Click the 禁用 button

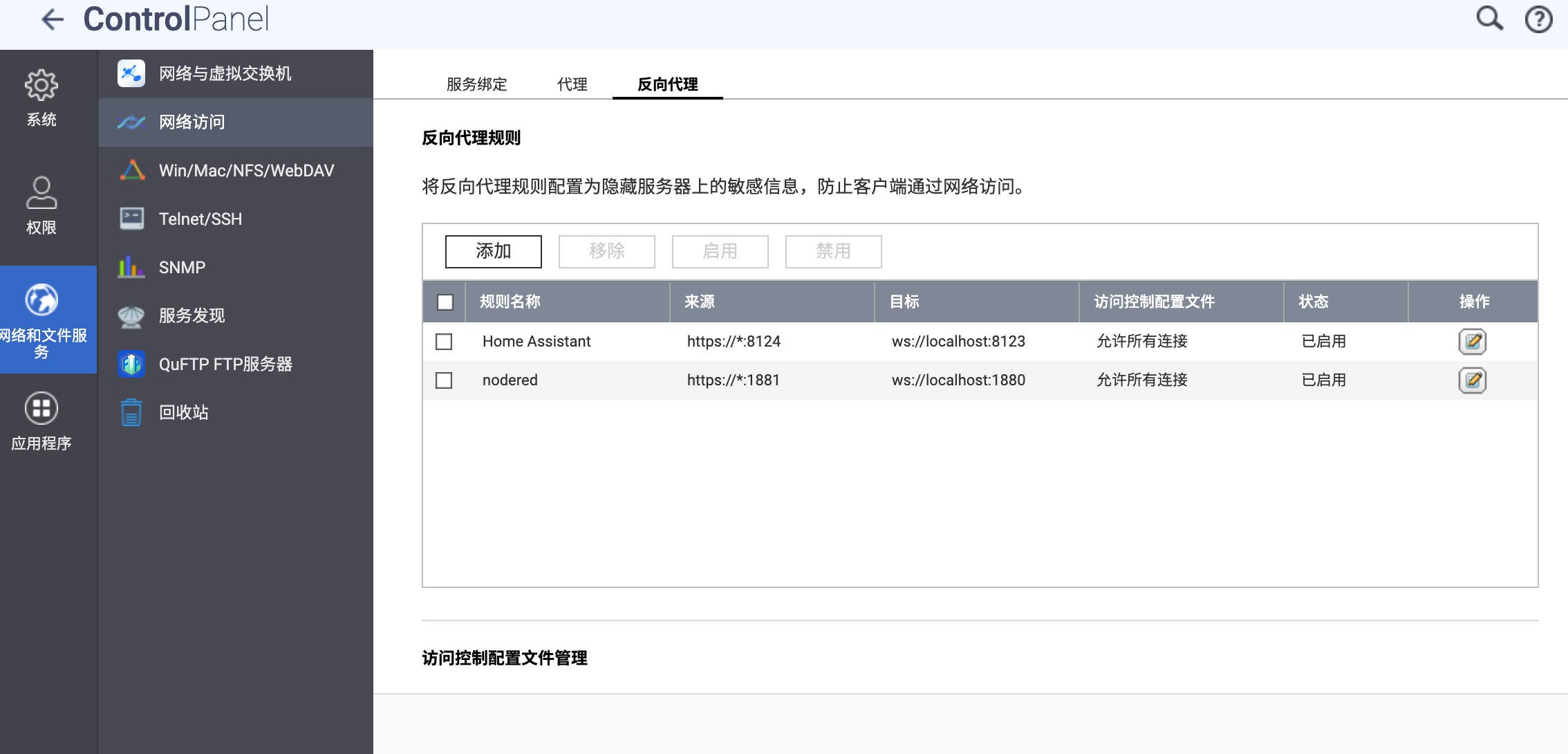click(x=833, y=251)
